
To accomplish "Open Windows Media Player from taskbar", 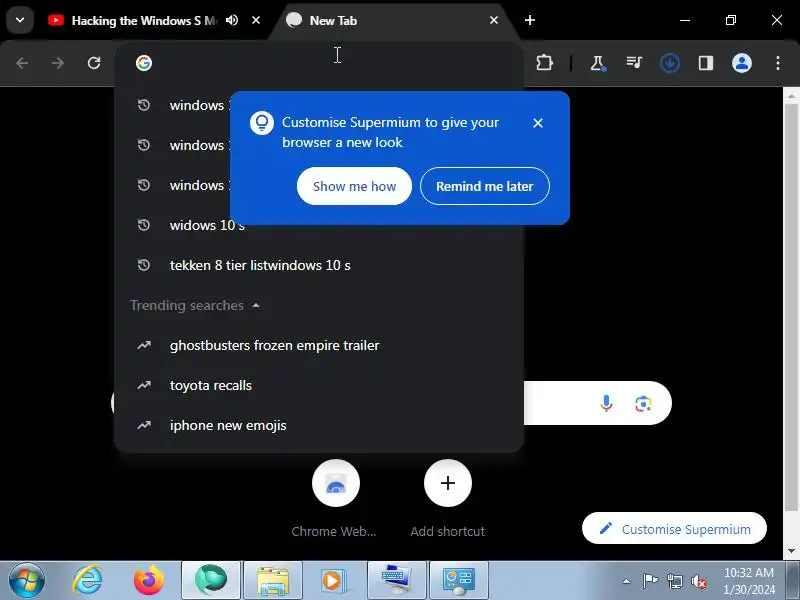I will click(x=335, y=581).
